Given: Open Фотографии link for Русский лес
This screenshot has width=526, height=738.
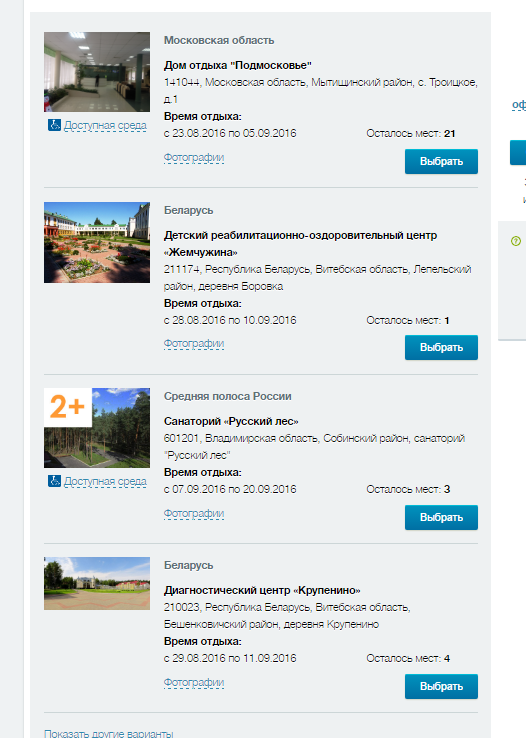Looking at the screenshot, I should pyautogui.click(x=194, y=513).
